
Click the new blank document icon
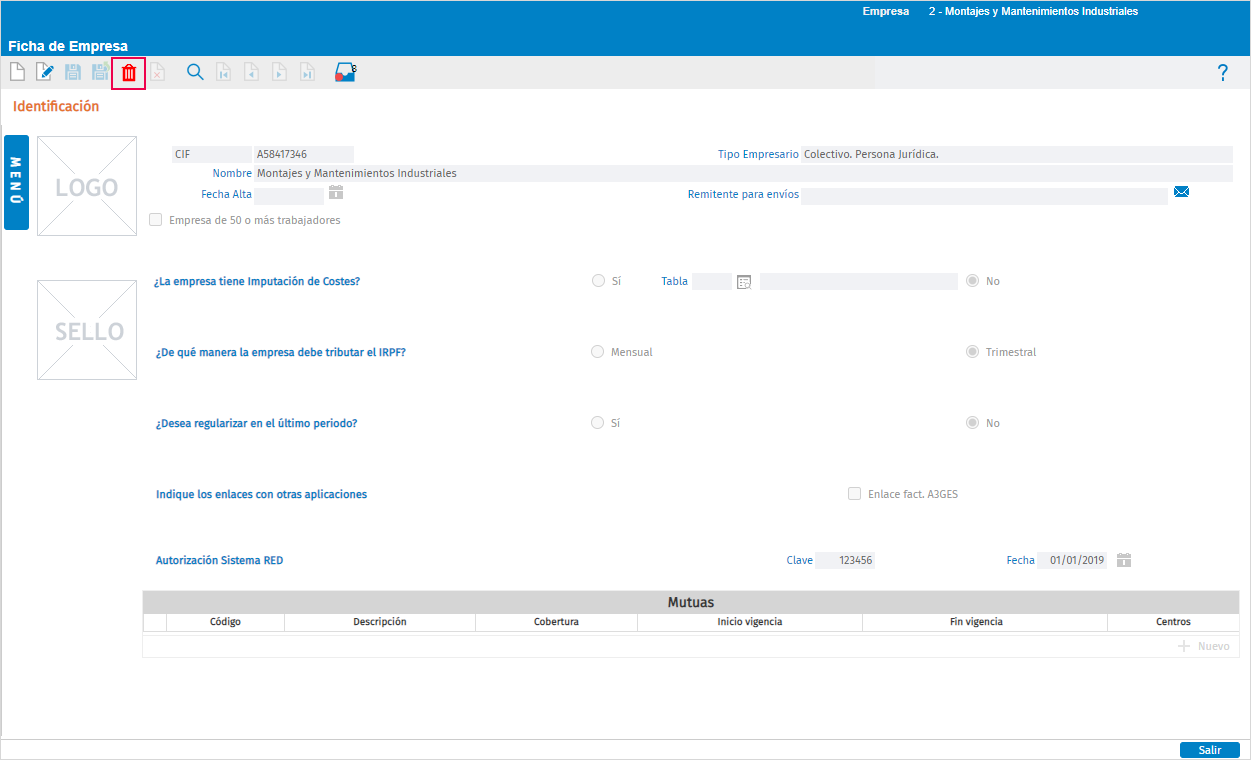point(16,72)
